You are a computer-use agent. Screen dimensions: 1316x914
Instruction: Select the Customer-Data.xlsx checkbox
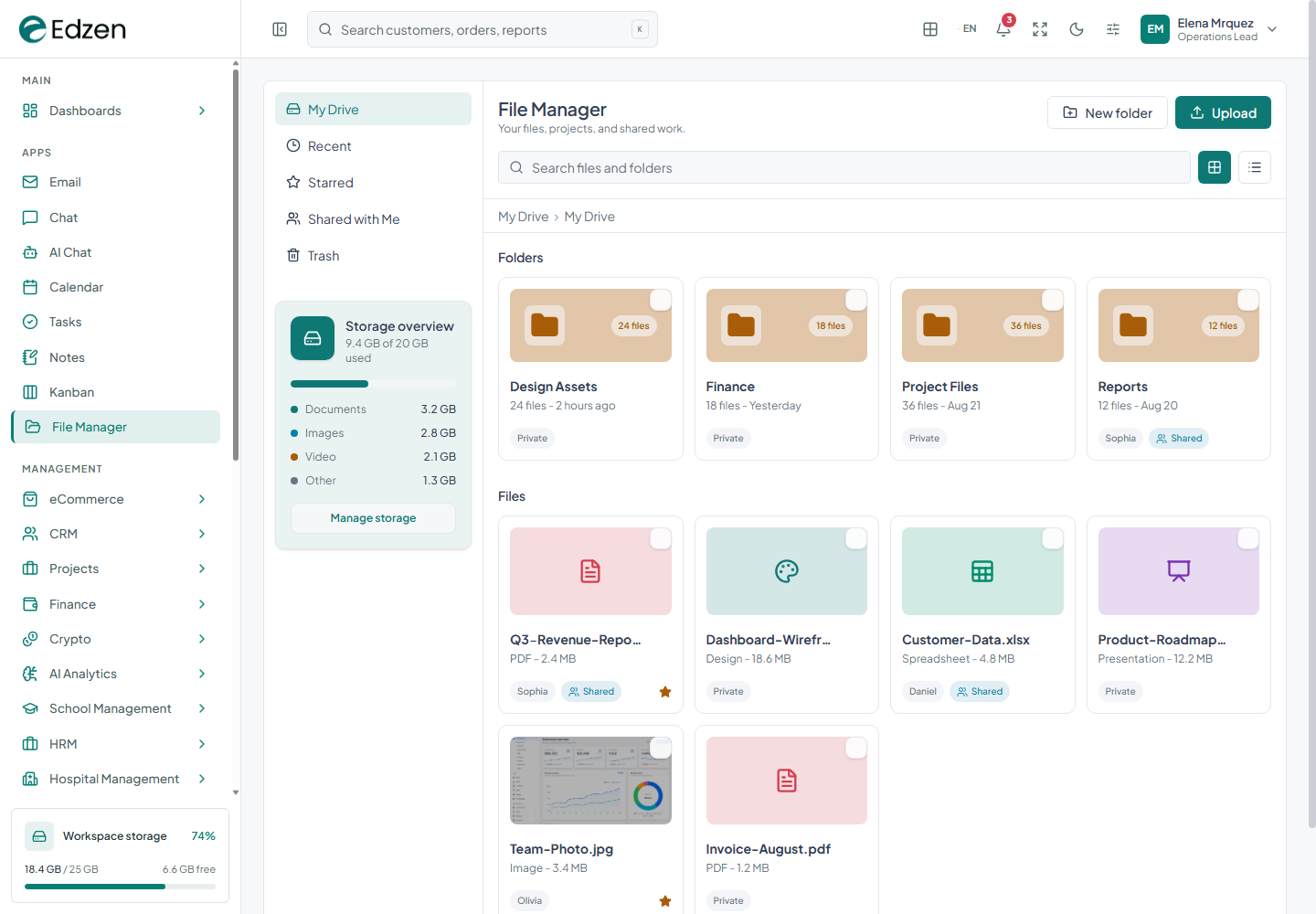[1053, 538]
